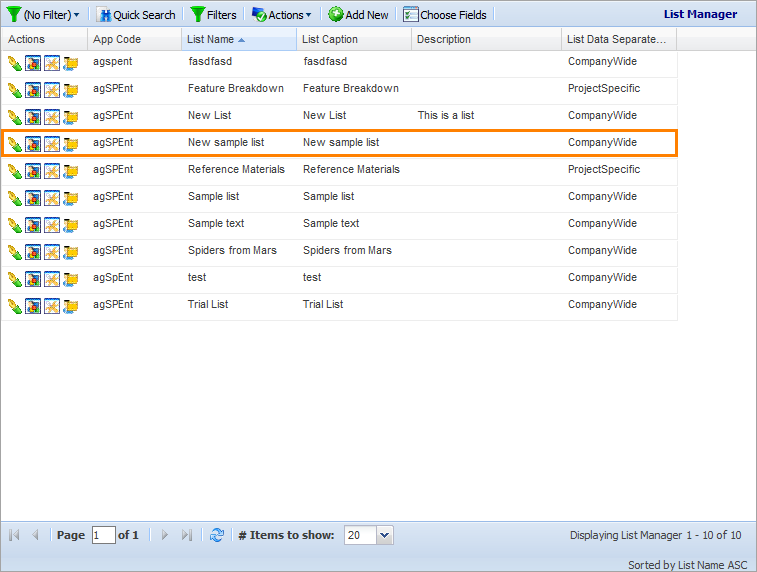Viewport: 757px width, 572px height.
Task: Edit the Feature Breakdown list with pen icon
Action: pos(14,90)
